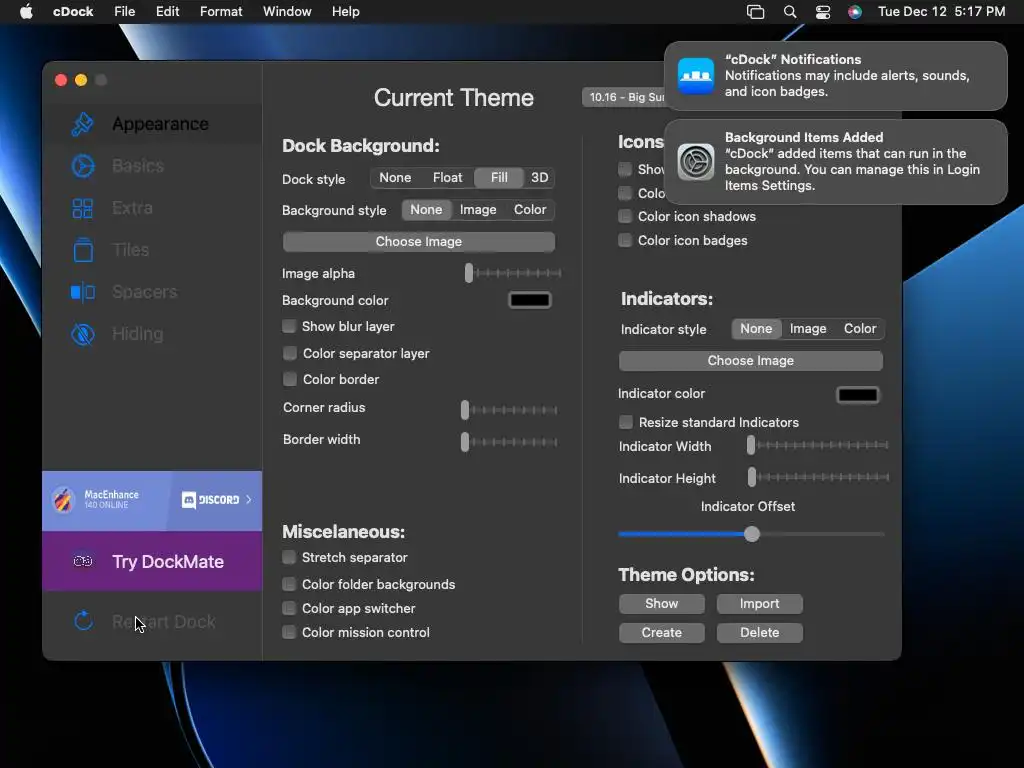Enable Show blur layer checkbox

pos(289,326)
